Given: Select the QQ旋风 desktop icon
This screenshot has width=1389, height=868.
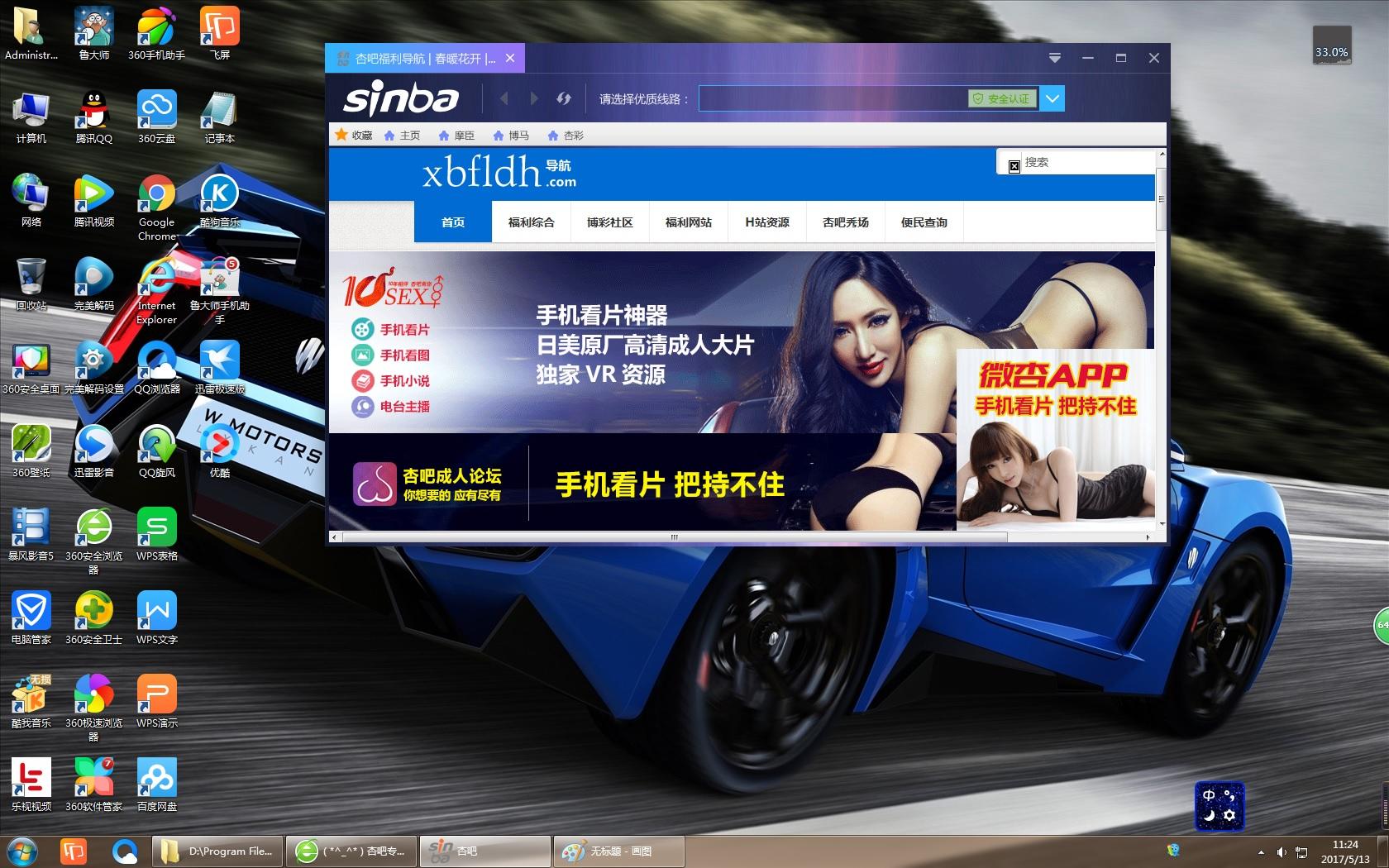Looking at the screenshot, I should [156, 451].
